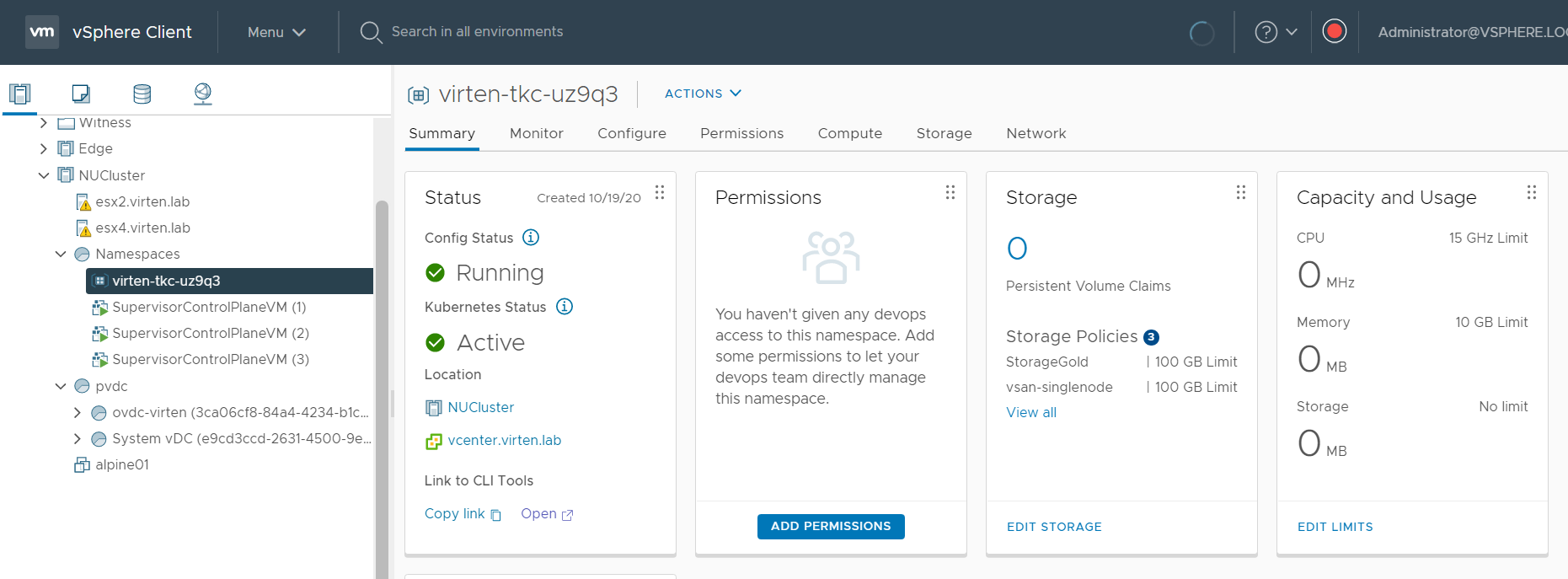Viewport: 1568px width, 579px height.
Task: Expand the System vDC resource pool
Action: pos(78,438)
